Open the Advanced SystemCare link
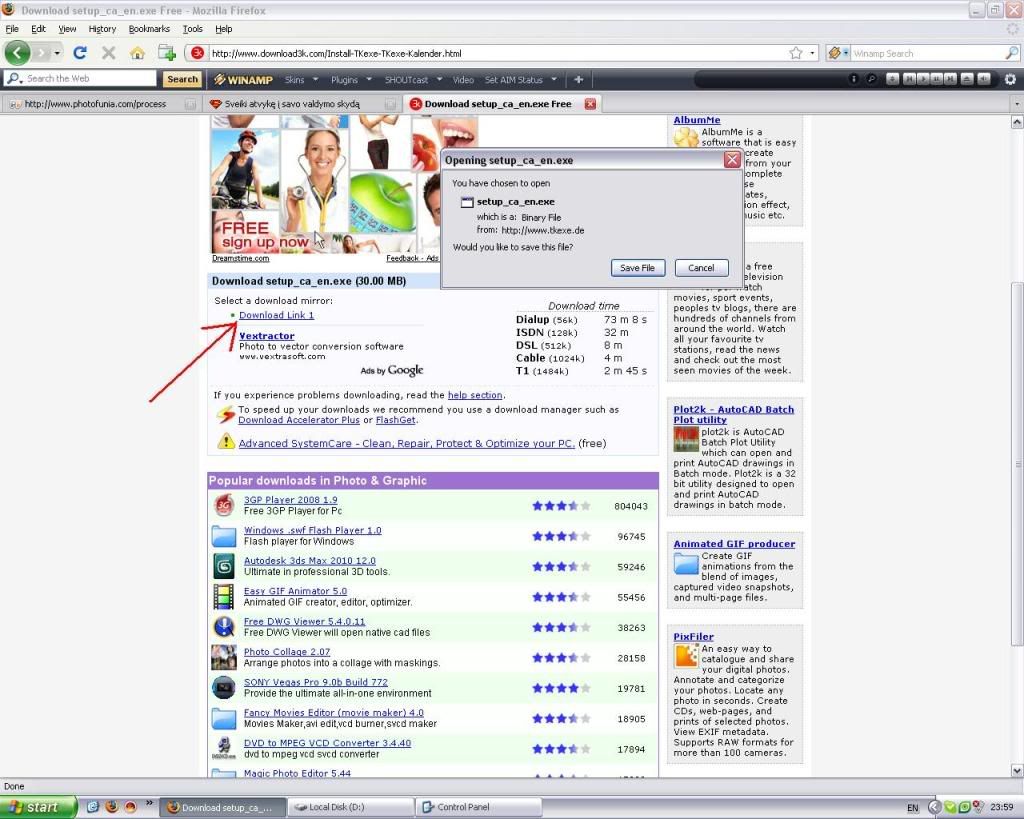Image resolution: width=1024 pixels, height=819 pixels. pos(406,443)
